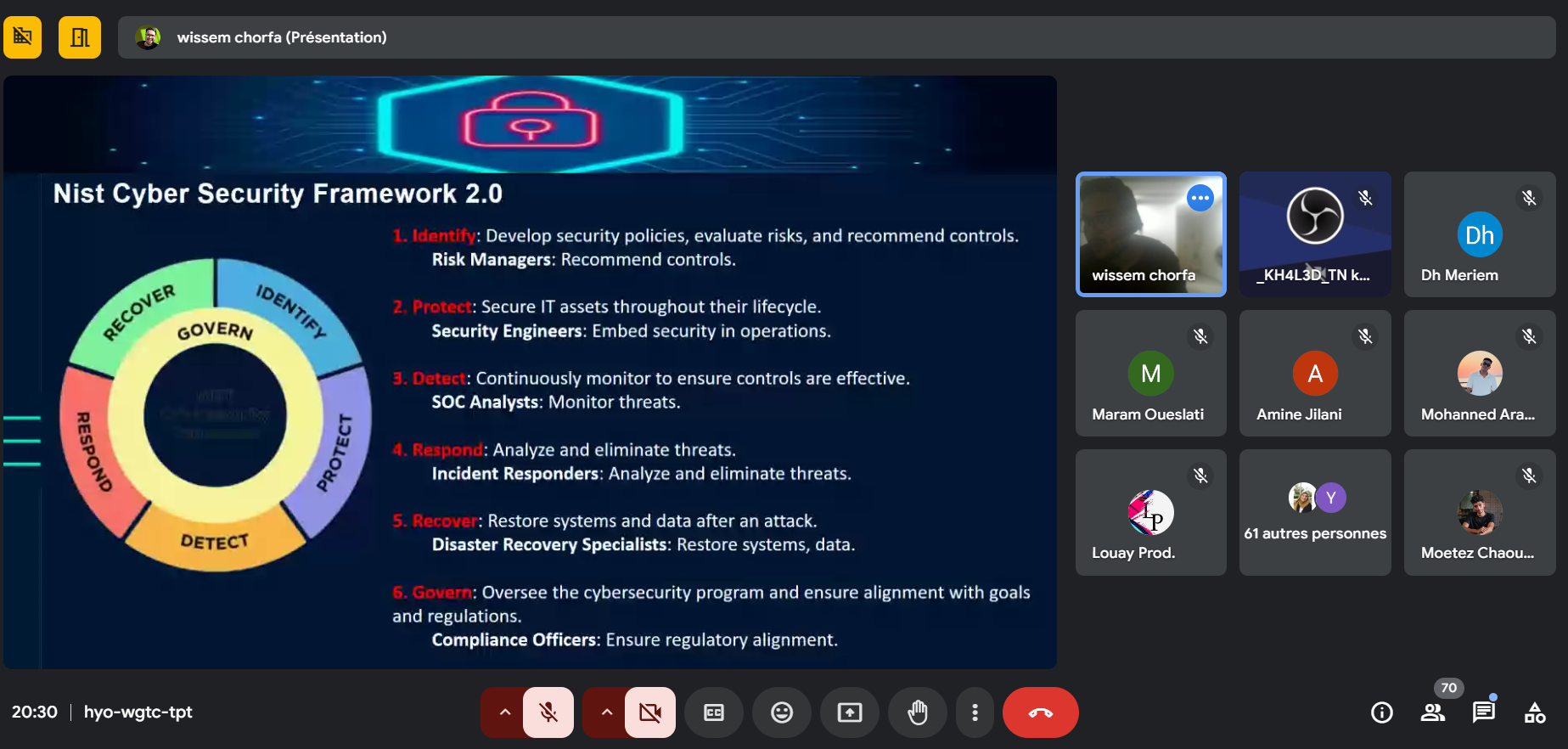
Task: Click the muted mic icon on Maram Oueslati
Action: pos(1200,336)
